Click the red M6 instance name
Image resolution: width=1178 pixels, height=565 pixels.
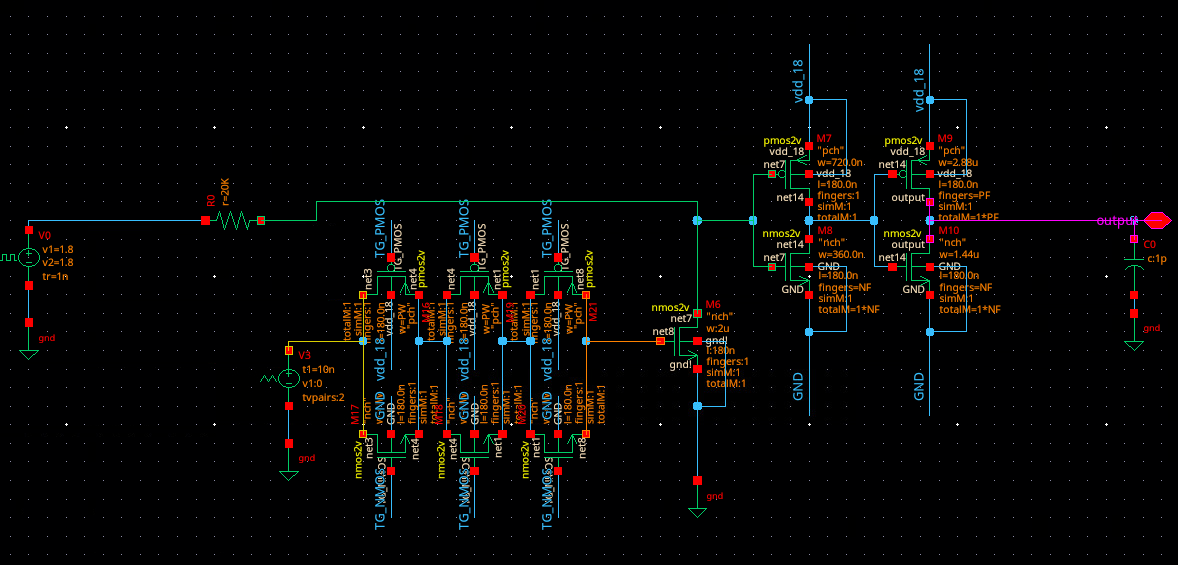(714, 304)
